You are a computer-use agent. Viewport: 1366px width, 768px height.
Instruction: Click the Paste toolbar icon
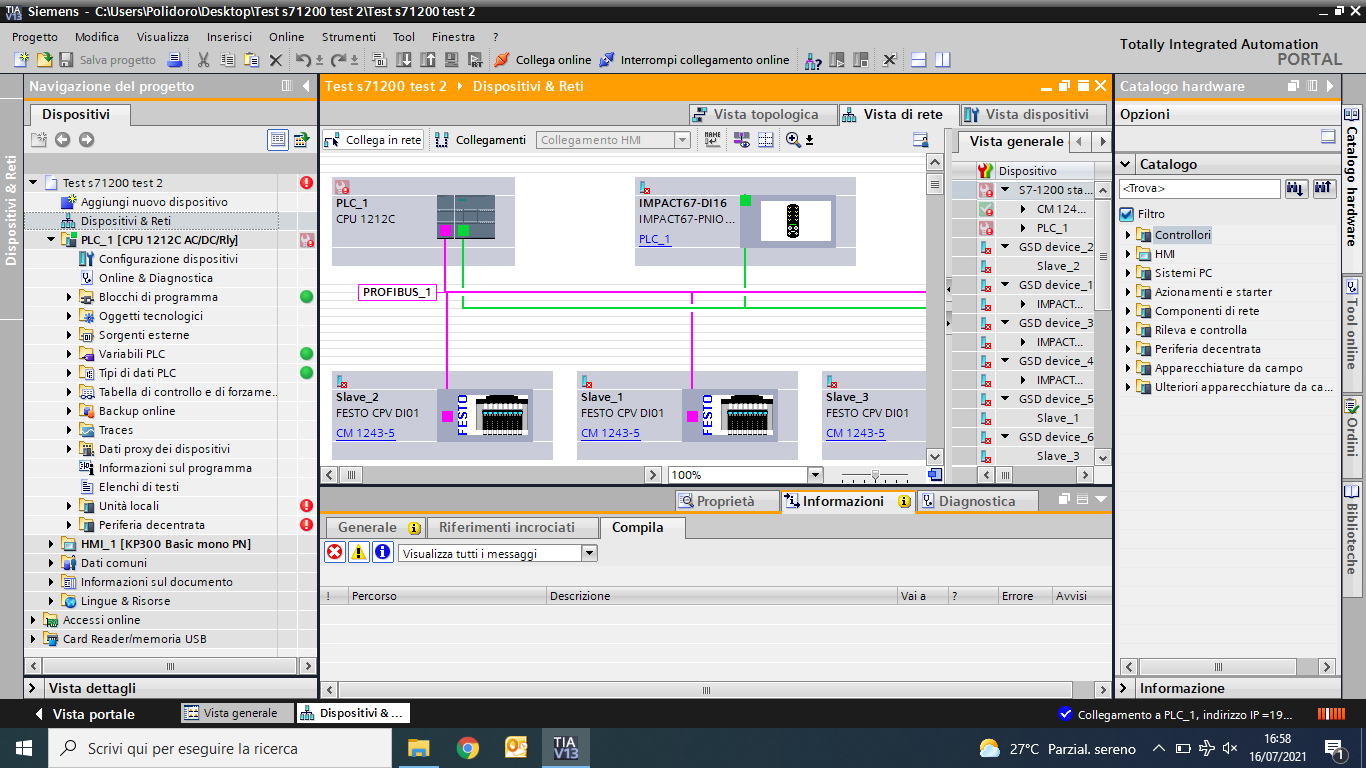251,60
